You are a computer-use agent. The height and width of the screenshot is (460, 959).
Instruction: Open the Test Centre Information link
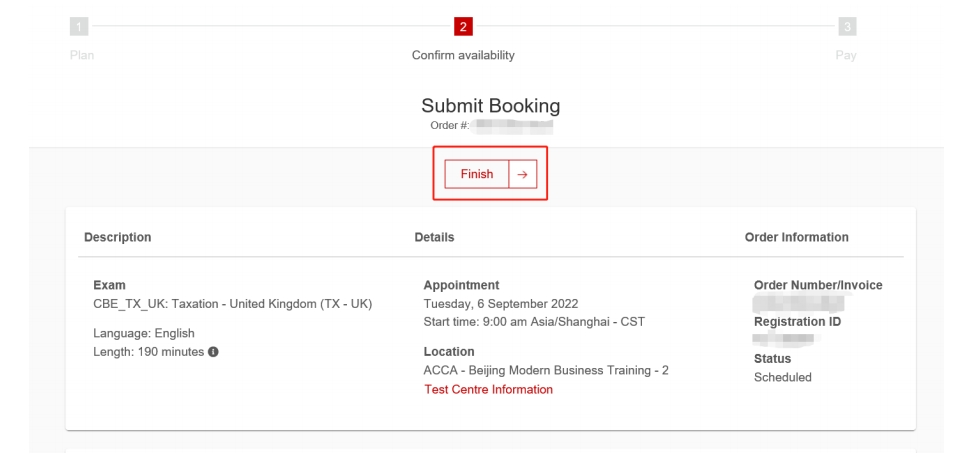click(488, 389)
